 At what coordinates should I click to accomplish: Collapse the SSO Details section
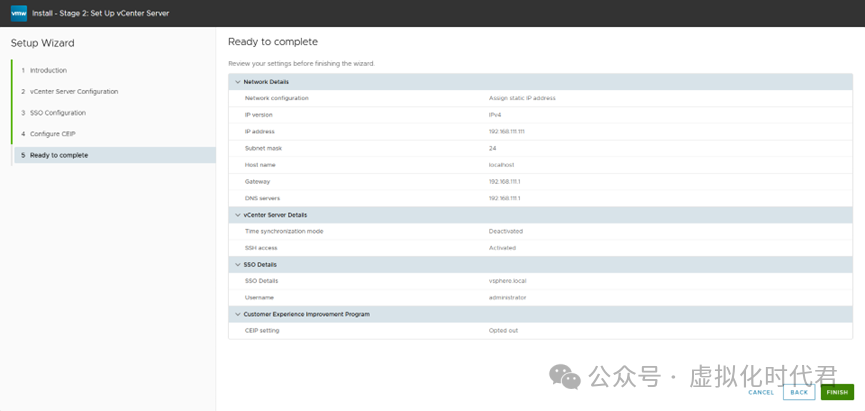point(237,265)
